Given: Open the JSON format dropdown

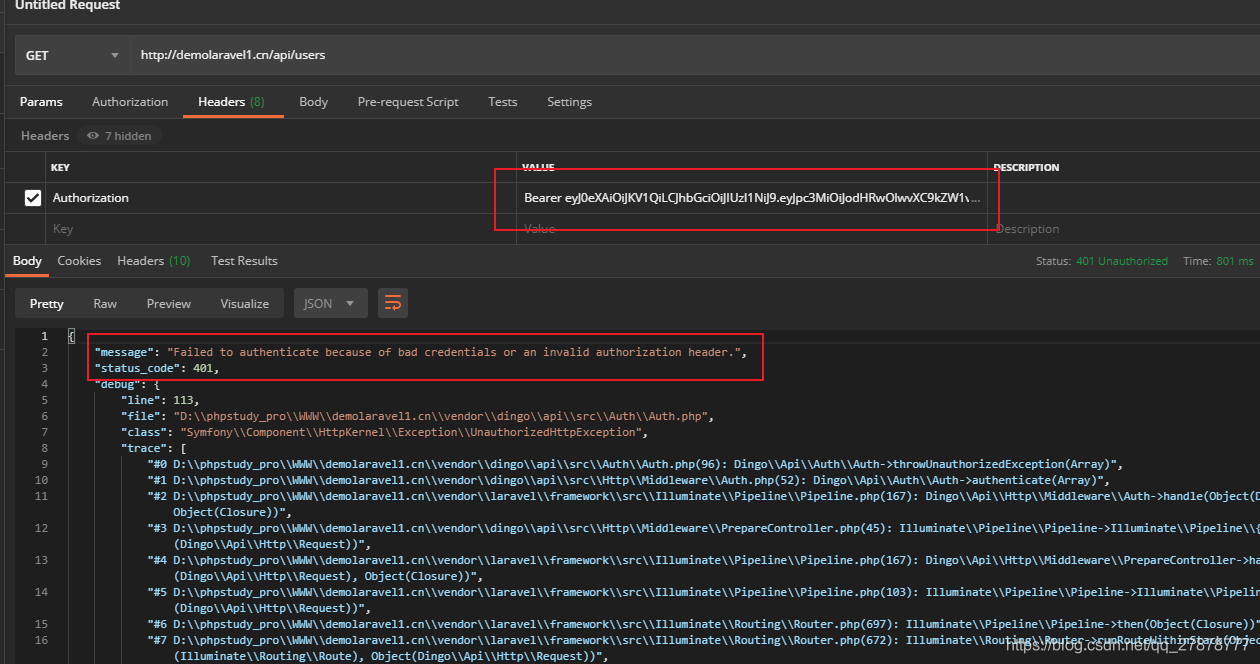Looking at the screenshot, I should [x=330, y=303].
